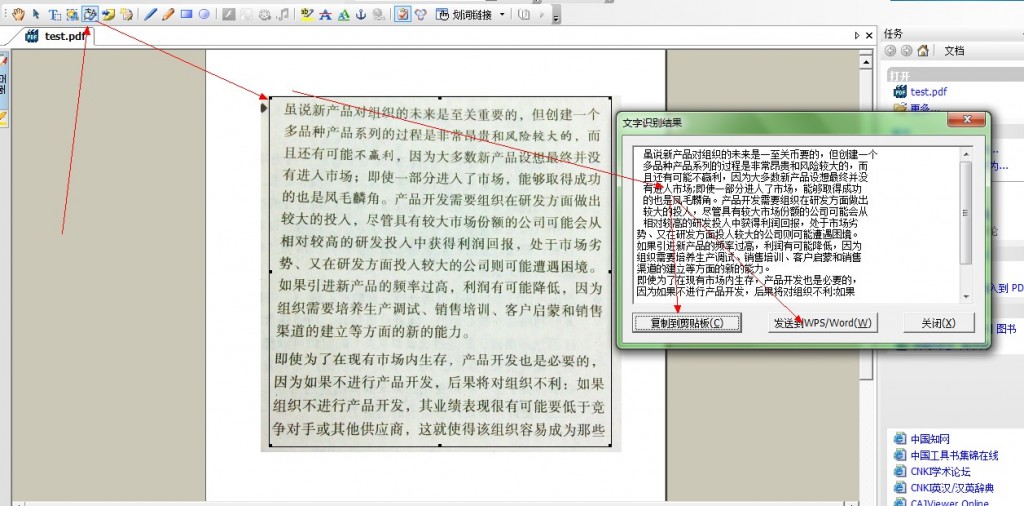Go forward in the task pane
The width and height of the screenshot is (1024, 506).
pyautogui.click(x=906, y=50)
